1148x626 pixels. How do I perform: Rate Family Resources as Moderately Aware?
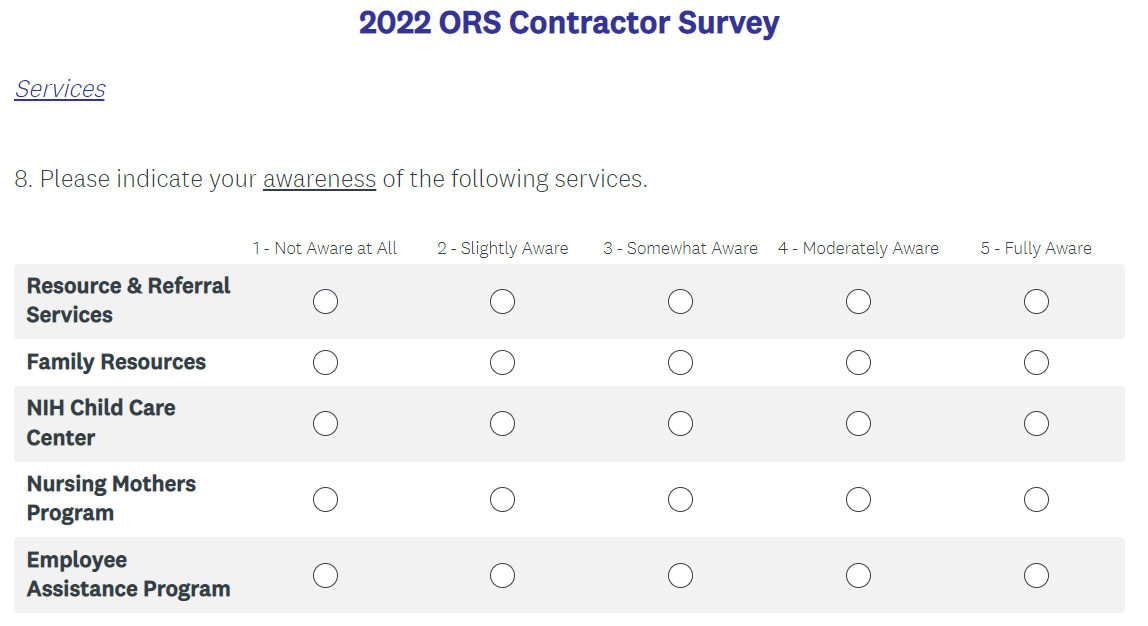pos(858,362)
